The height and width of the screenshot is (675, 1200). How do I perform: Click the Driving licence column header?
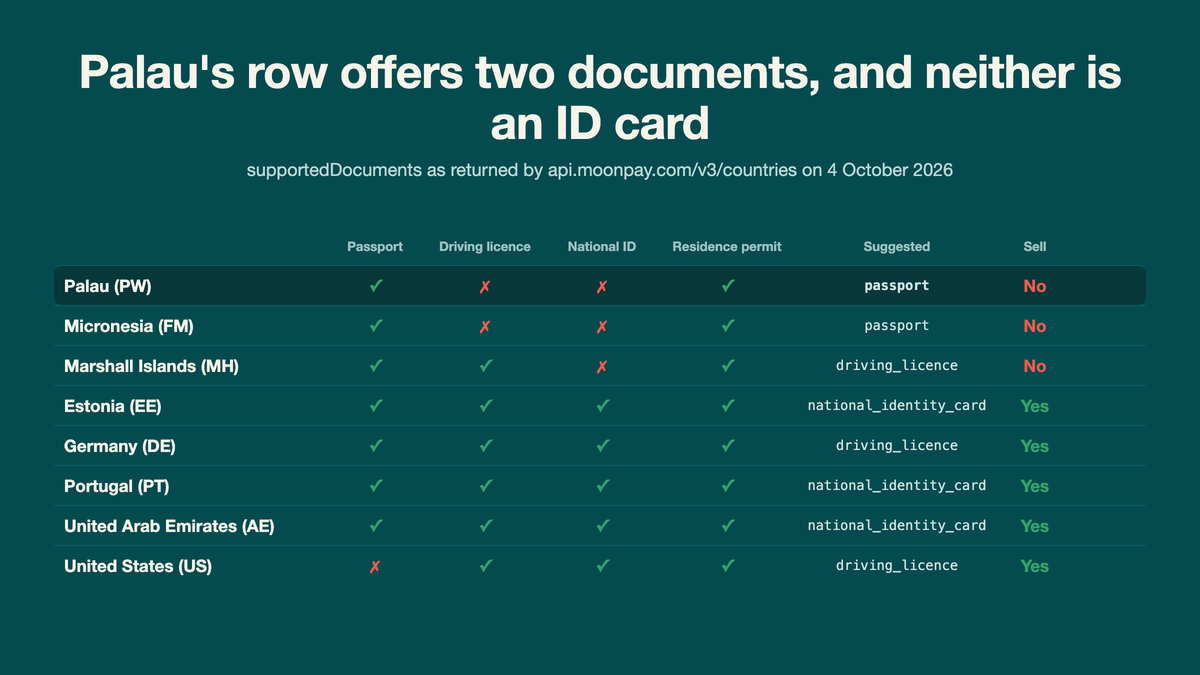tap(485, 246)
